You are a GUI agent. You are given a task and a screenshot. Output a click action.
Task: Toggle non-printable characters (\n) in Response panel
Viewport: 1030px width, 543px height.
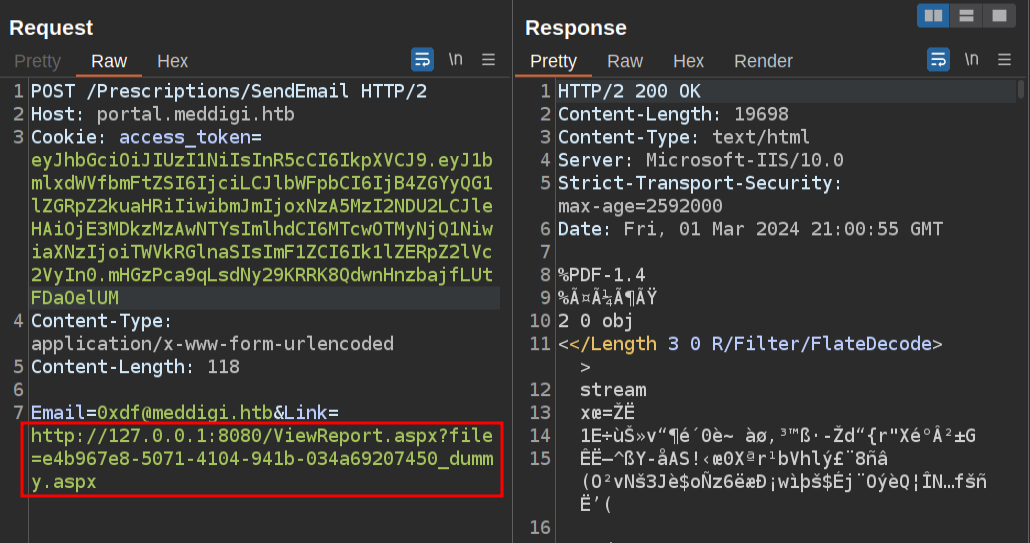(971, 60)
